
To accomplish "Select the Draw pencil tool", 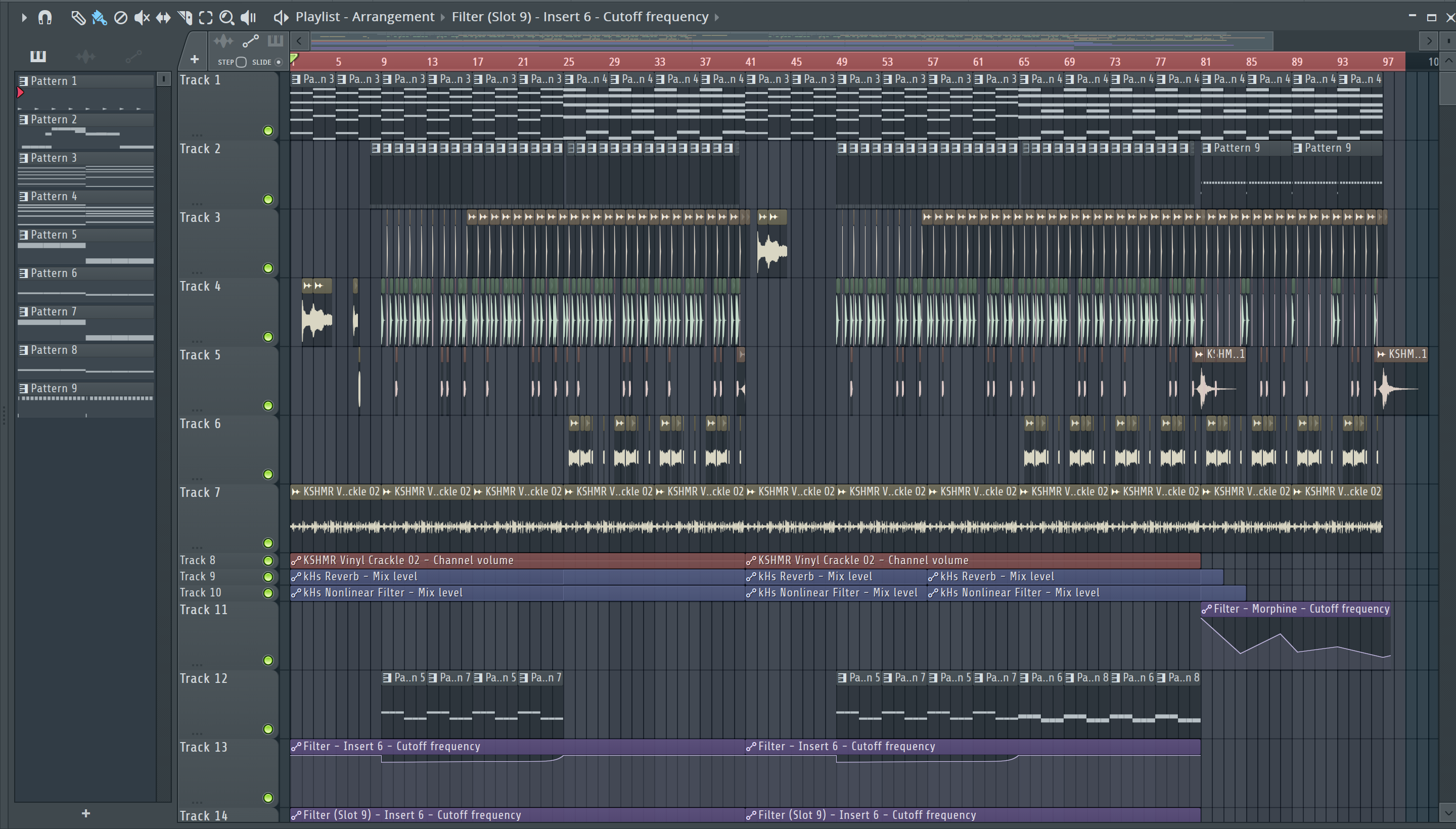I will point(78,18).
